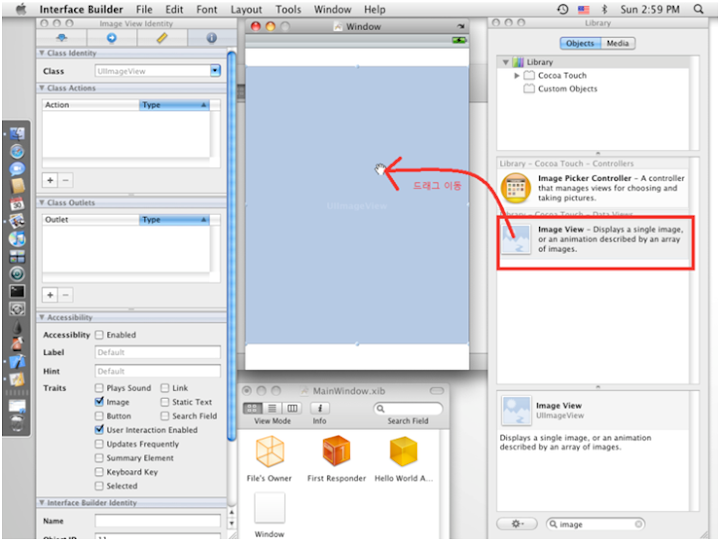Switch MainWindow.xib to icon view mode
The width and height of the screenshot is (720, 542).
[x=252, y=408]
